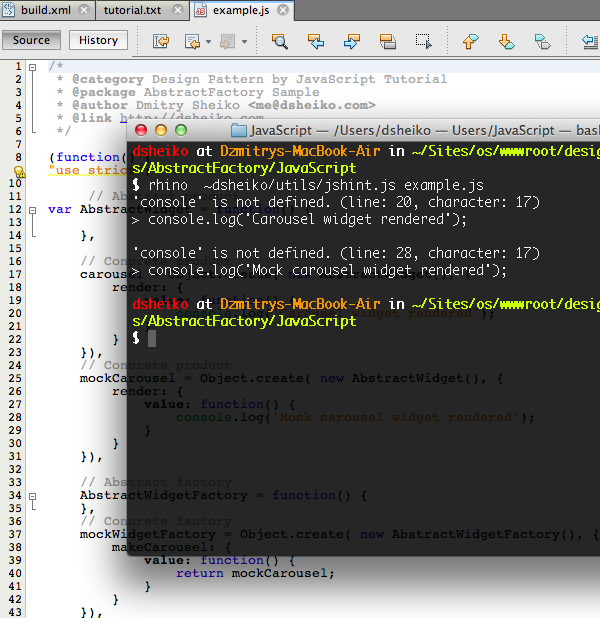600x618 pixels.
Task: Click the Find Selection magnifier icon
Action: [280, 41]
